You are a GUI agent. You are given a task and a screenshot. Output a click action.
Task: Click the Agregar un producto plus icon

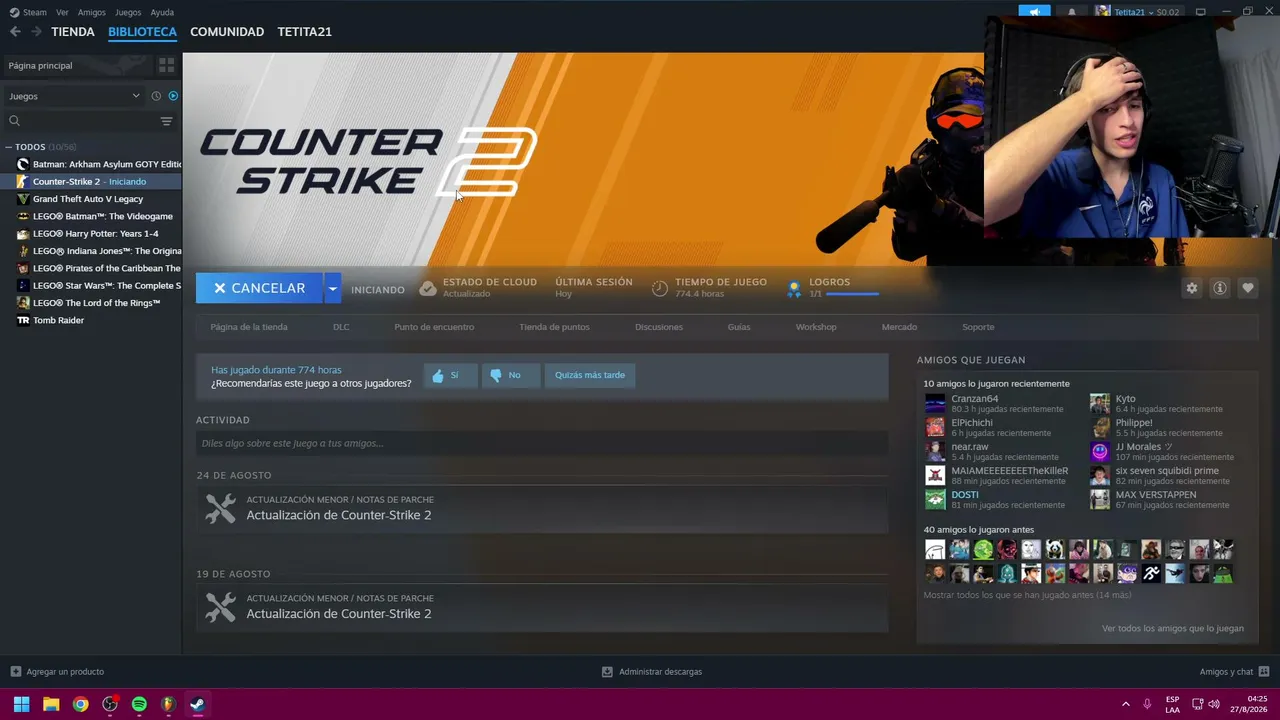[15, 672]
